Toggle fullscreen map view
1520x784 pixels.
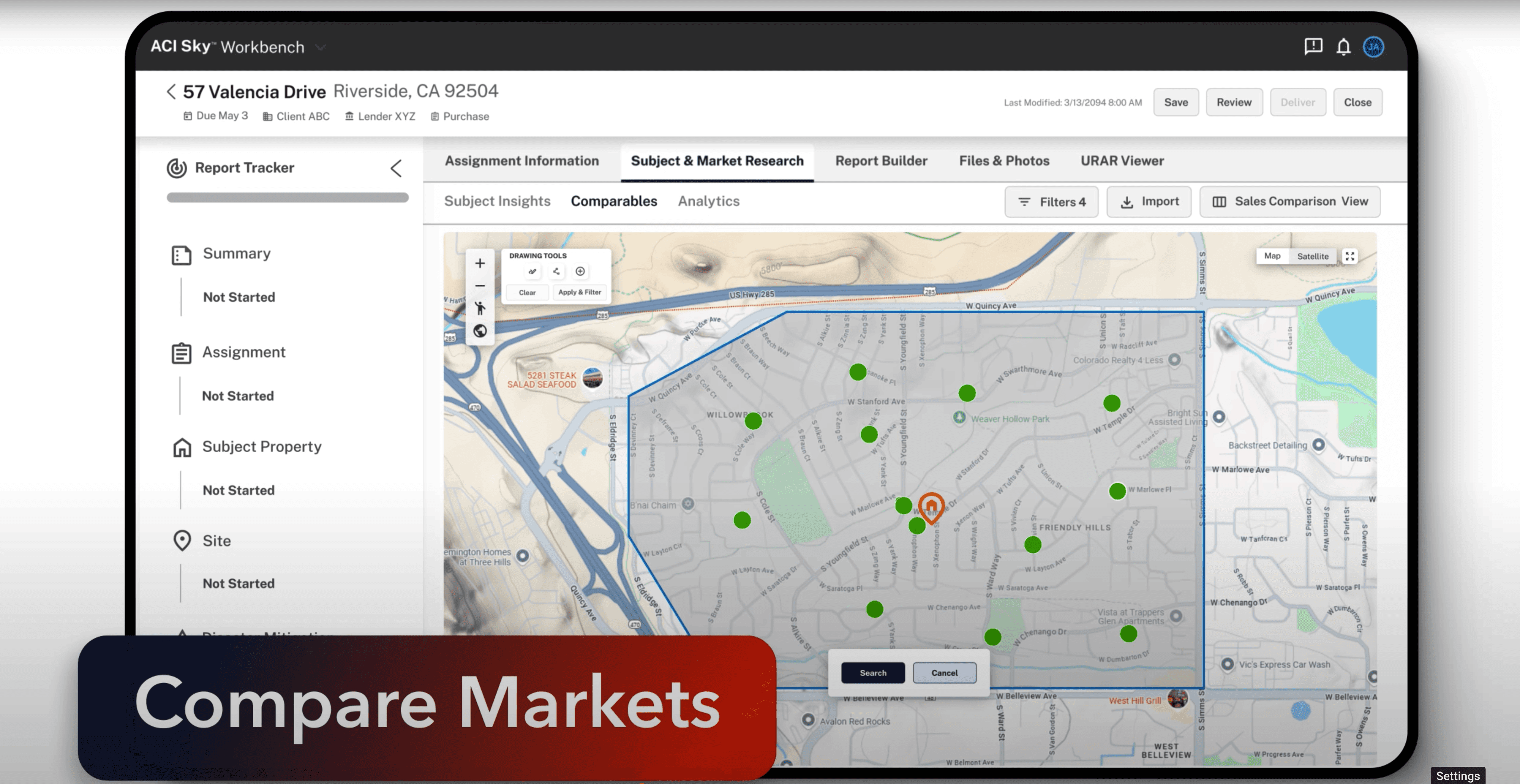click(1350, 256)
